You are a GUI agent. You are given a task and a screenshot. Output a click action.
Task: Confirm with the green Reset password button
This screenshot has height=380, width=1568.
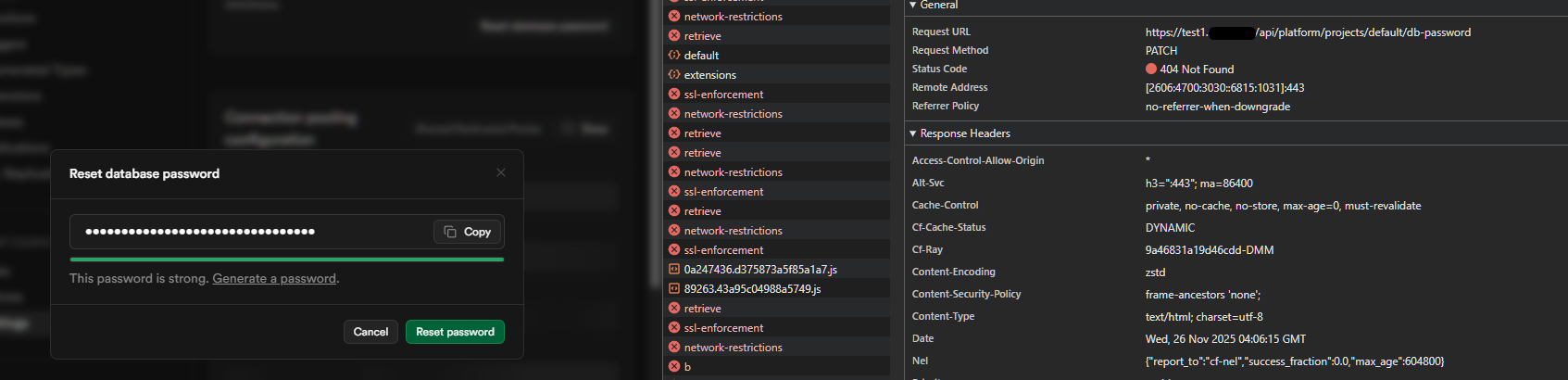[455, 332]
